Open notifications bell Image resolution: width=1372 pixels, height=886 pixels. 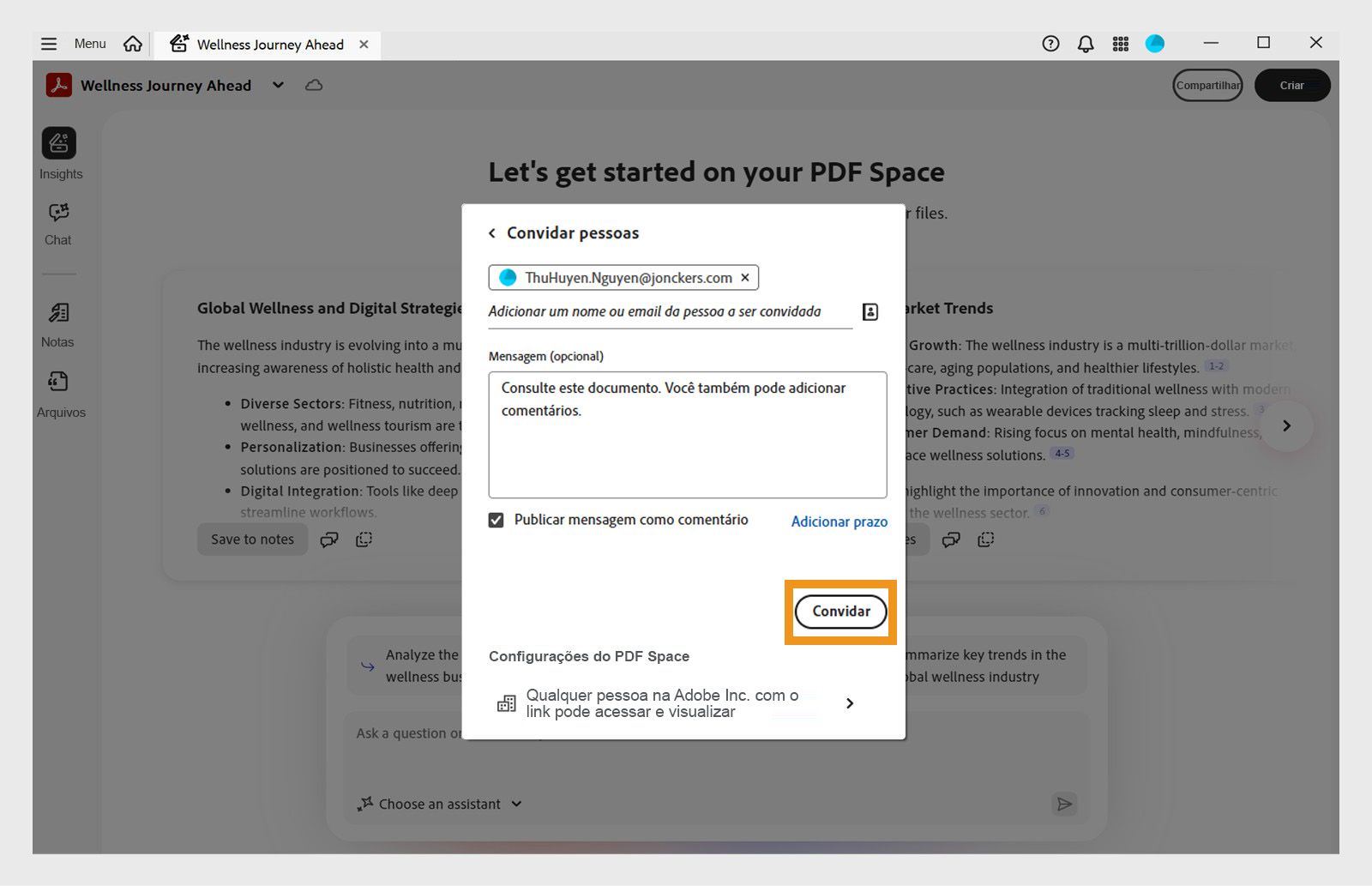pyautogui.click(x=1085, y=43)
